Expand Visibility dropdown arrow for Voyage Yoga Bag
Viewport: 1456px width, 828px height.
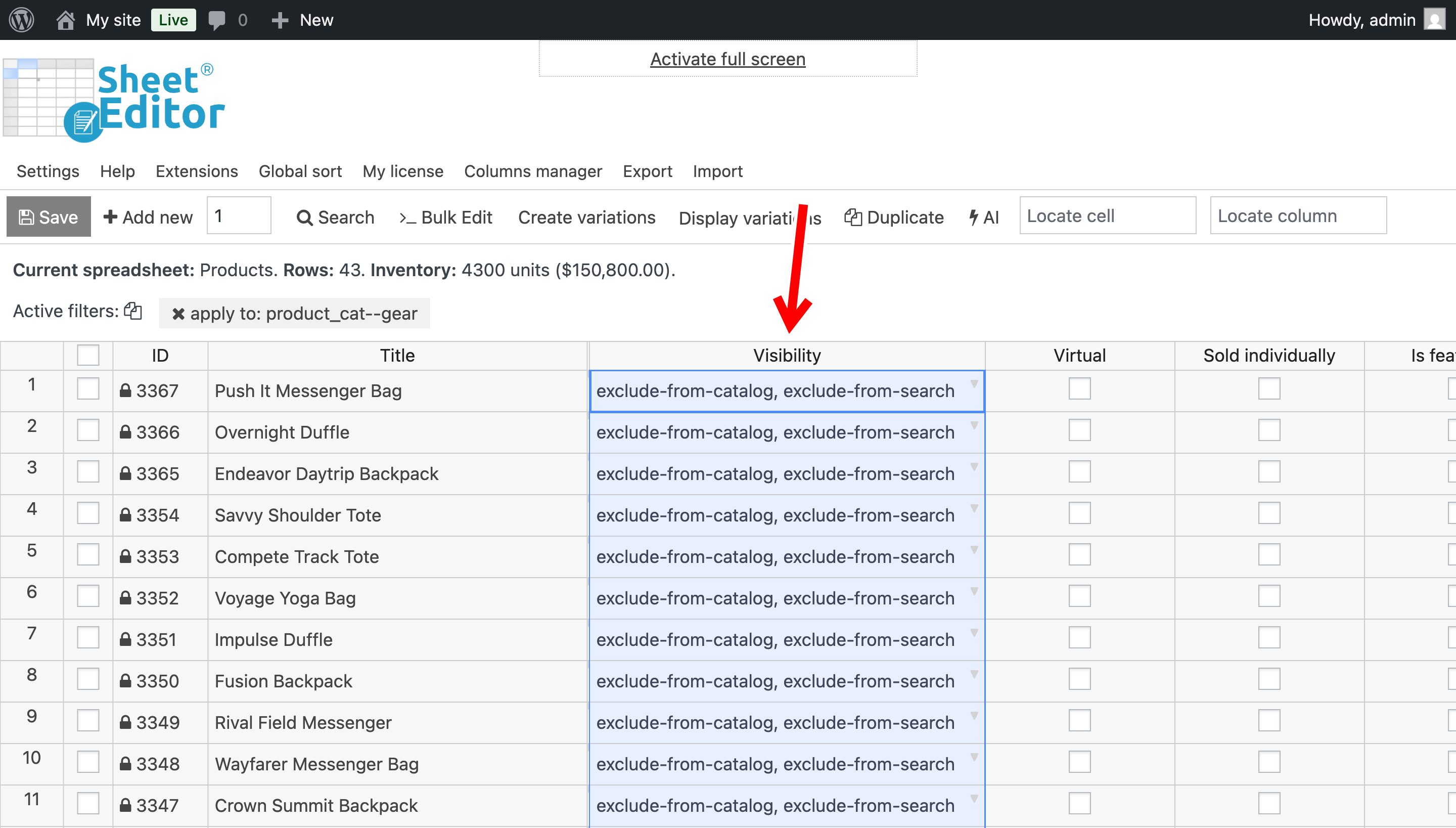(x=974, y=591)
